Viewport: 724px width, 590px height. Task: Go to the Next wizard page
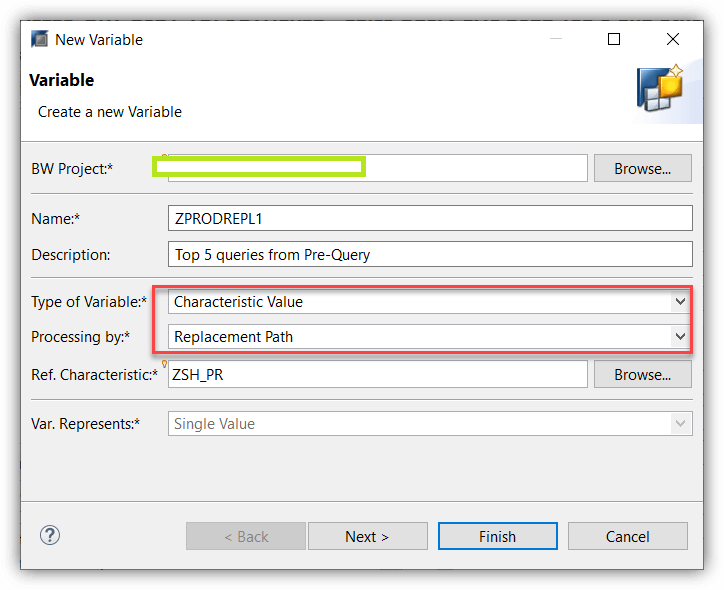[x=368, y=536]
